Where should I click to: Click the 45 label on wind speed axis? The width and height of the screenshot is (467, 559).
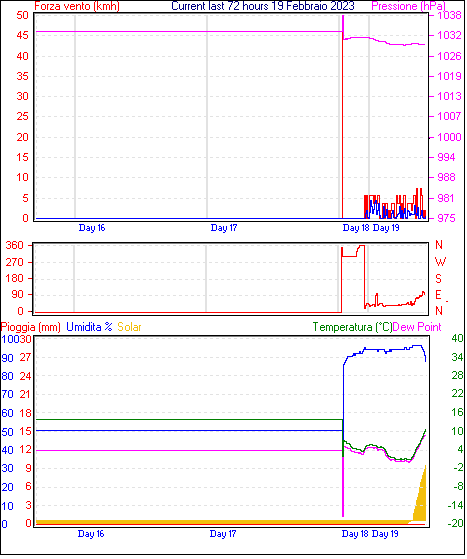click(x=22, y=35)
